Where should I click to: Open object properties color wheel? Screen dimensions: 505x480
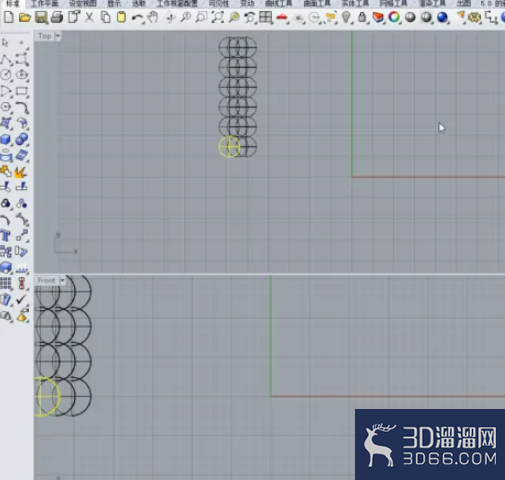pos(394,17)
